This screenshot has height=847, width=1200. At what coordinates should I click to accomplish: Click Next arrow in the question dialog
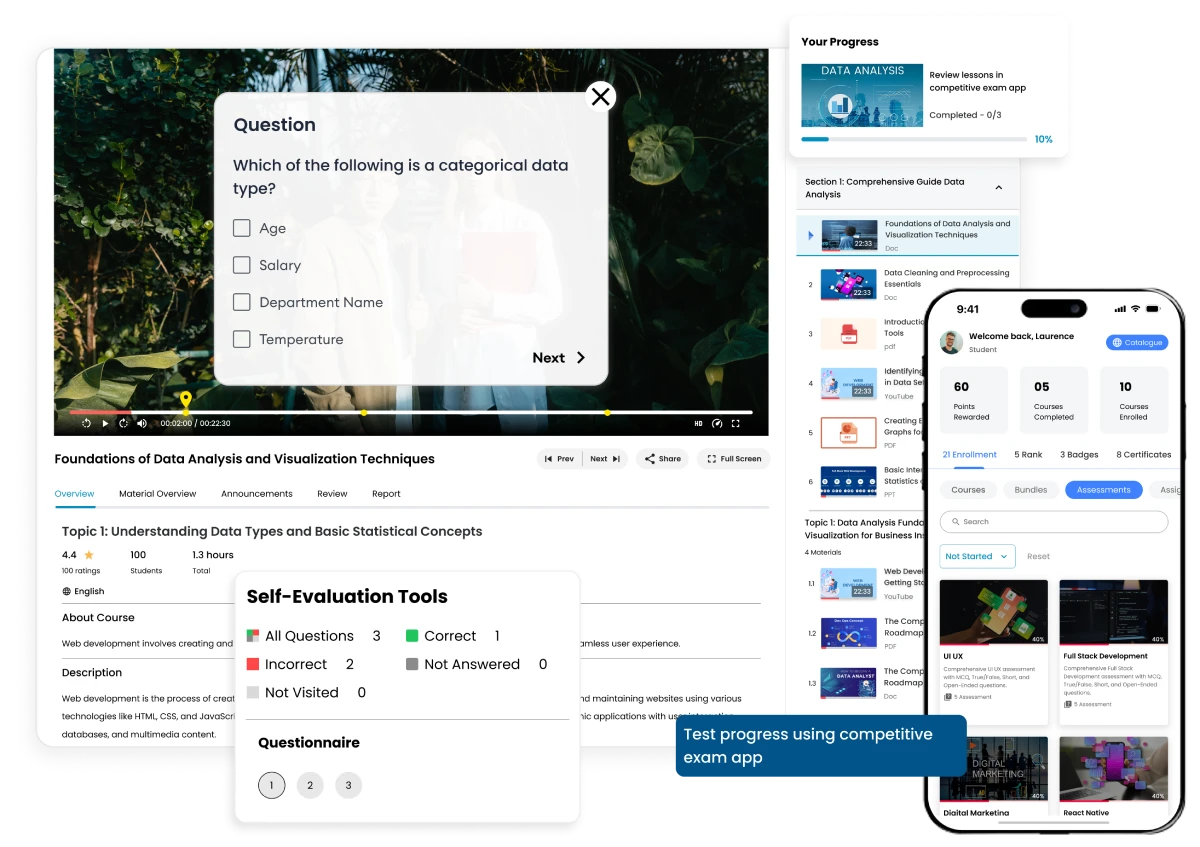[559, 358]
